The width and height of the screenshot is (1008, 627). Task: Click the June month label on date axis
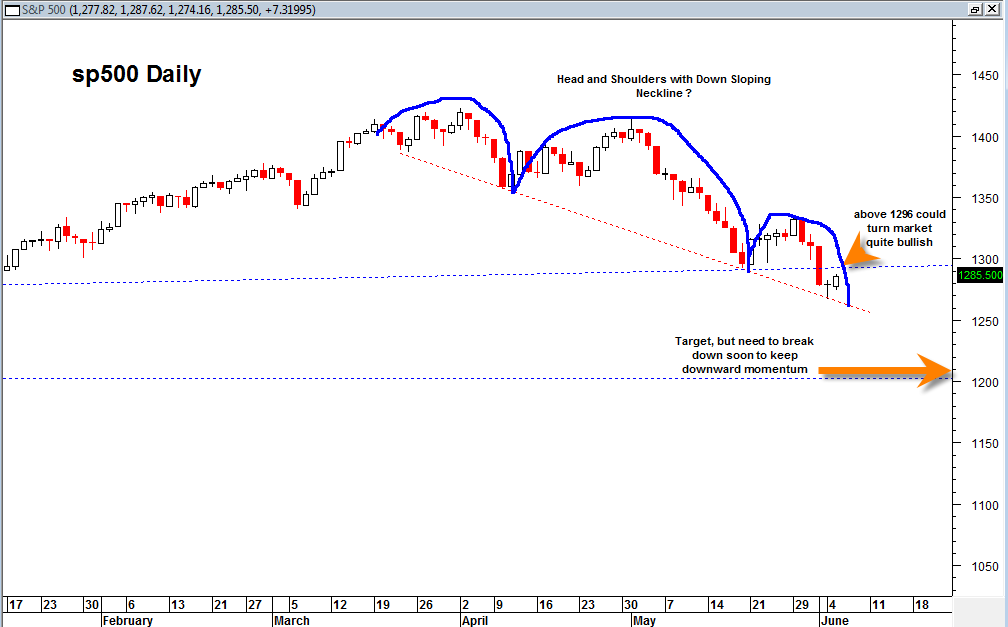tap(834, 621)
